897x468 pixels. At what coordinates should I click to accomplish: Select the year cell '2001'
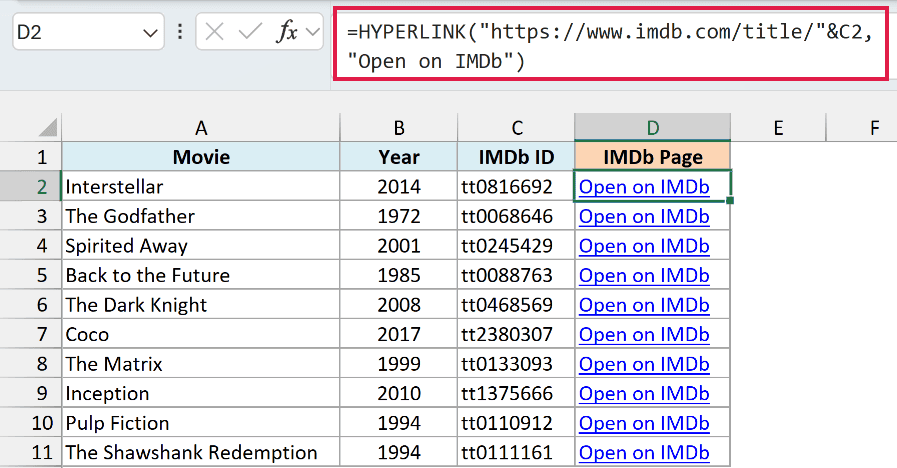click(x=399, y=246)
